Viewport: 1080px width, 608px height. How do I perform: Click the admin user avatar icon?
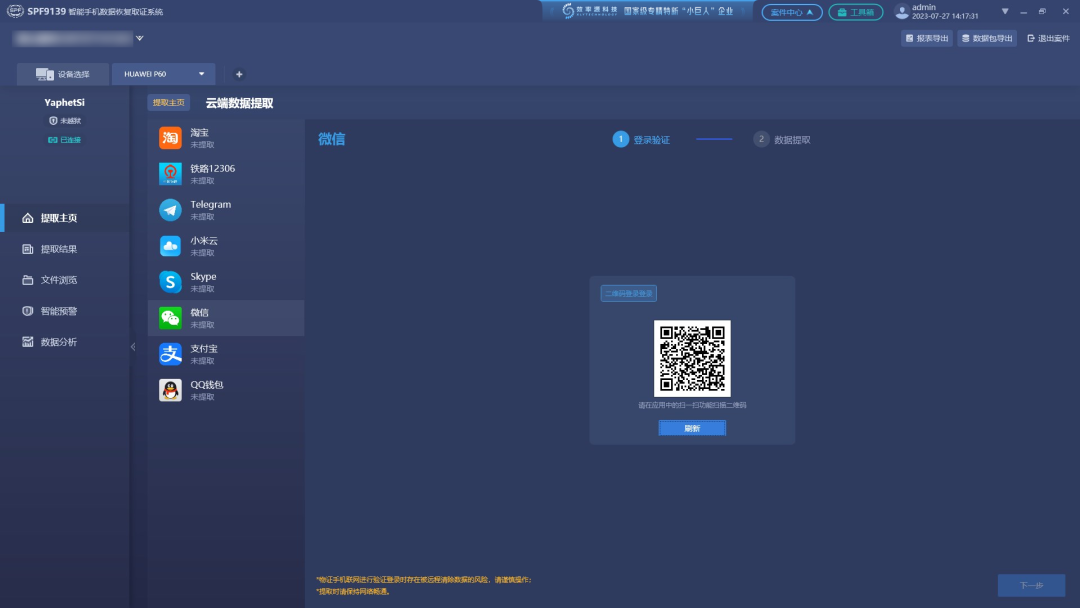902,12
